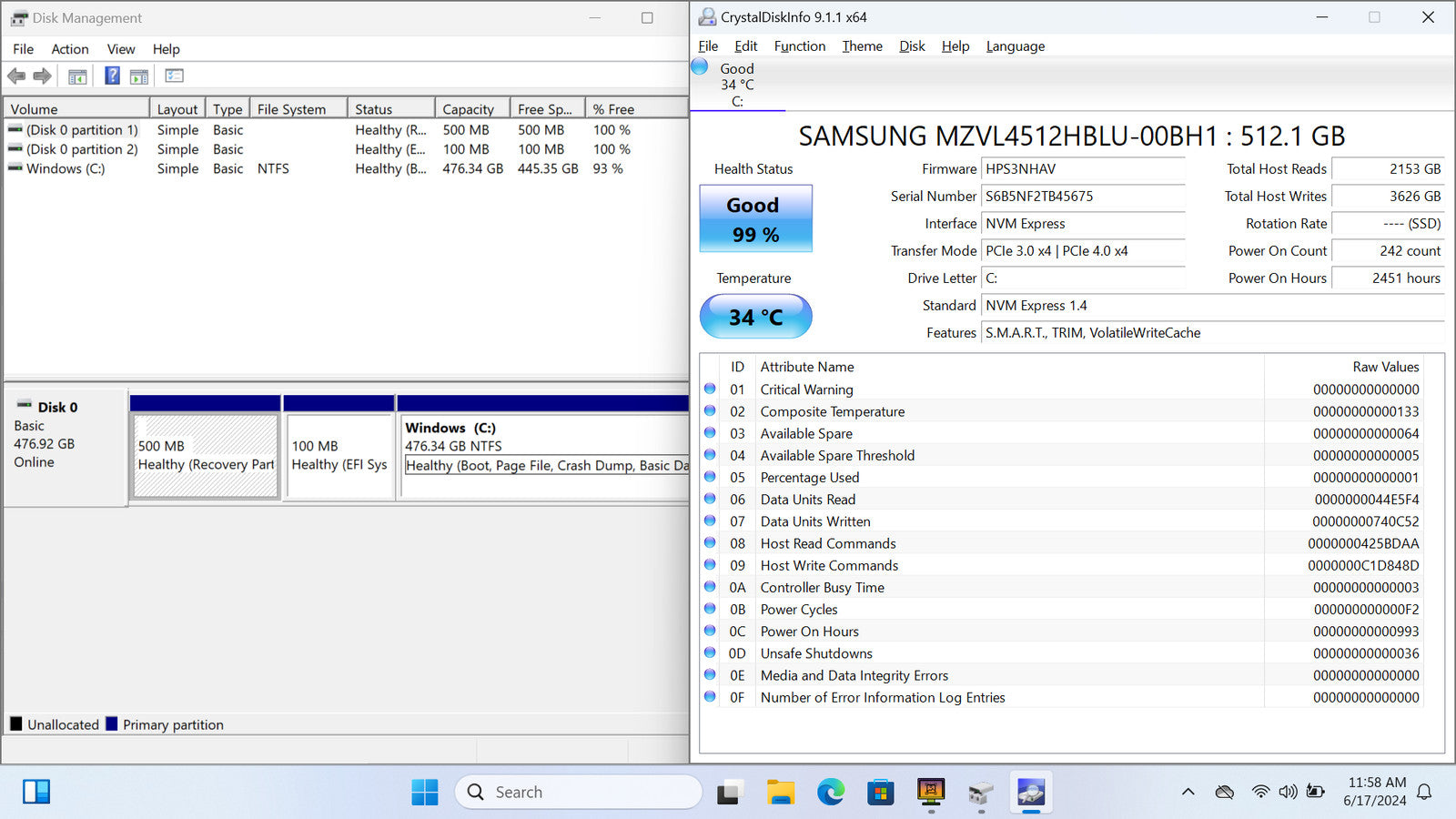
Task: Open the Theme menu in CrystalDiskInfo
Action: pos(863,46)
